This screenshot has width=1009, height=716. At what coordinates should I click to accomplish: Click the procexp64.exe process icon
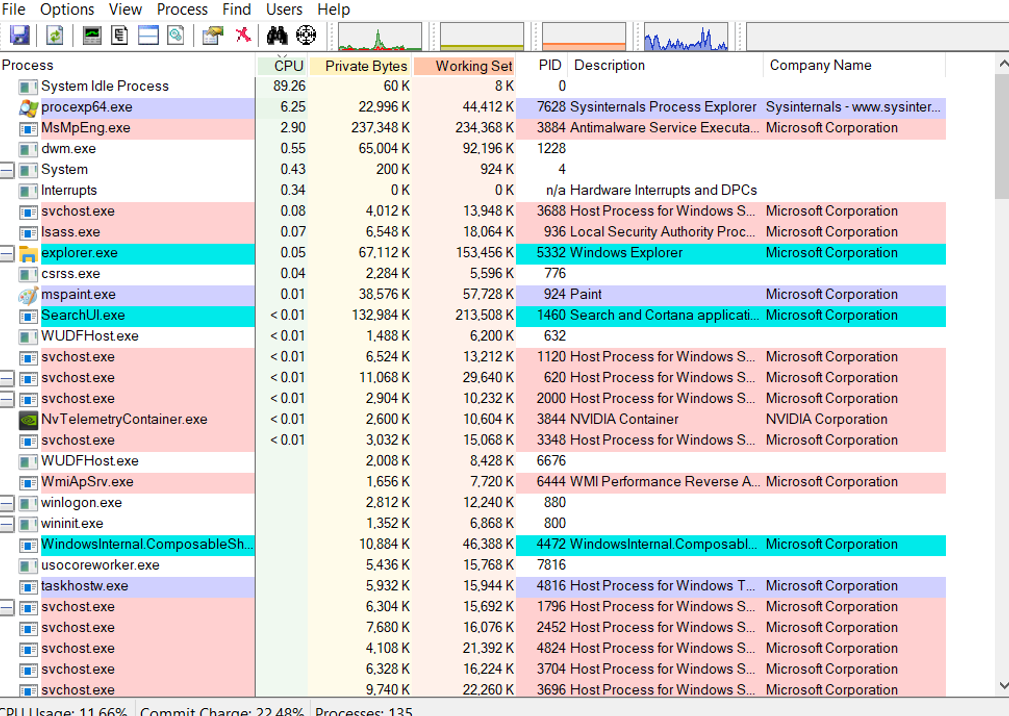(x=28, y=108)
